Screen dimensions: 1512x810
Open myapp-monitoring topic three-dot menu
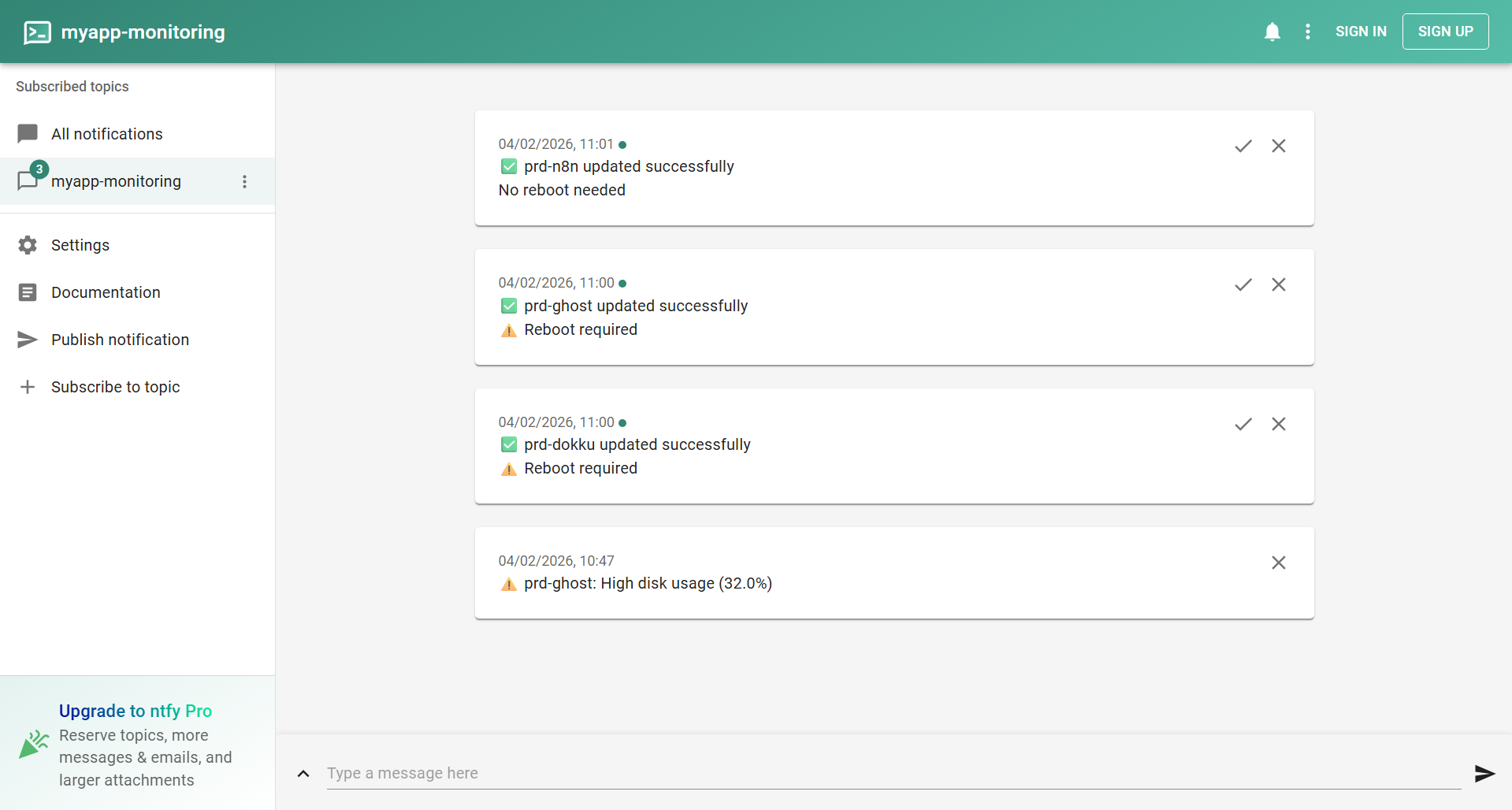(244, 182)
